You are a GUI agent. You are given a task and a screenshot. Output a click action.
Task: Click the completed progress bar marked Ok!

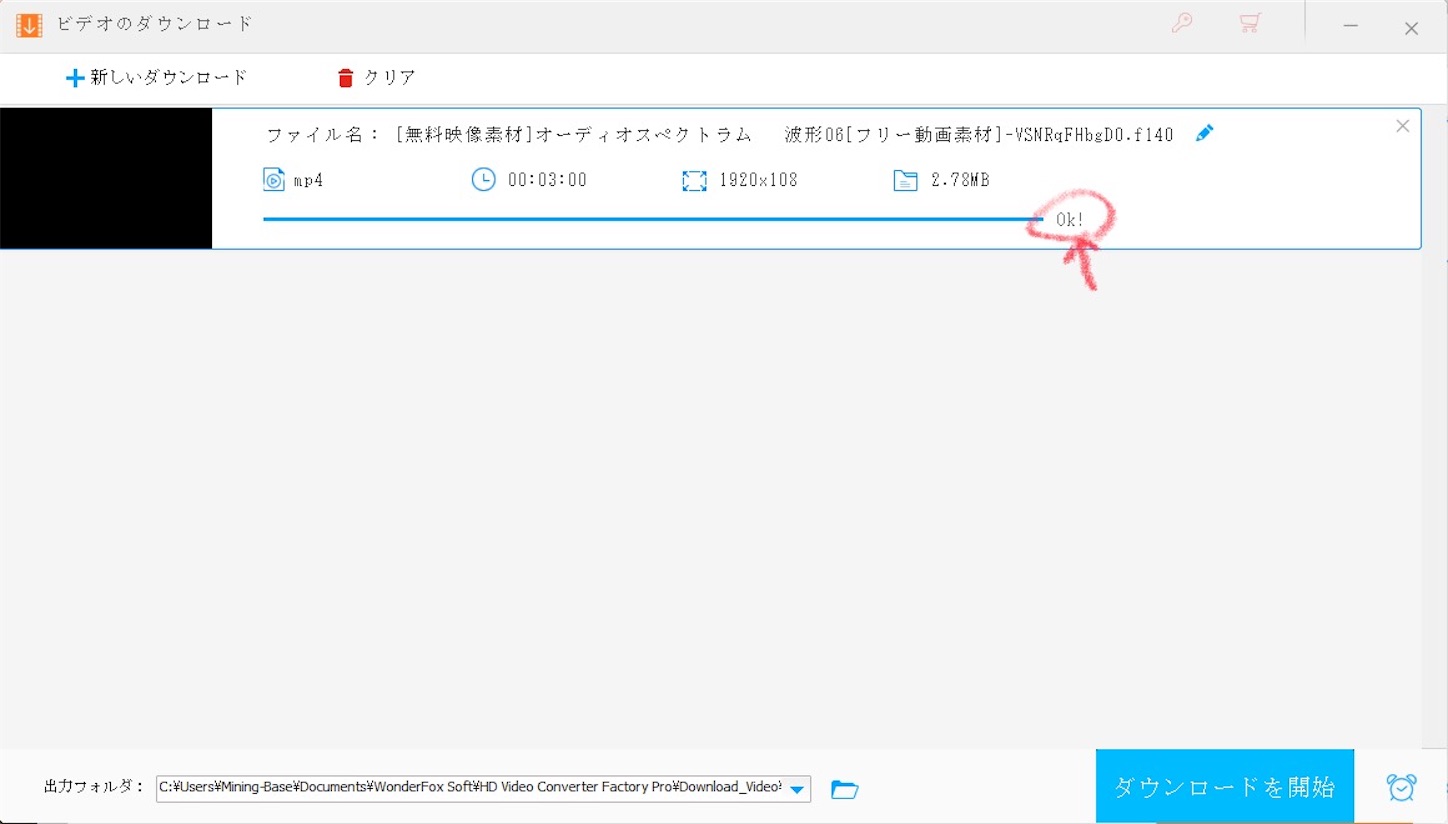650,218
